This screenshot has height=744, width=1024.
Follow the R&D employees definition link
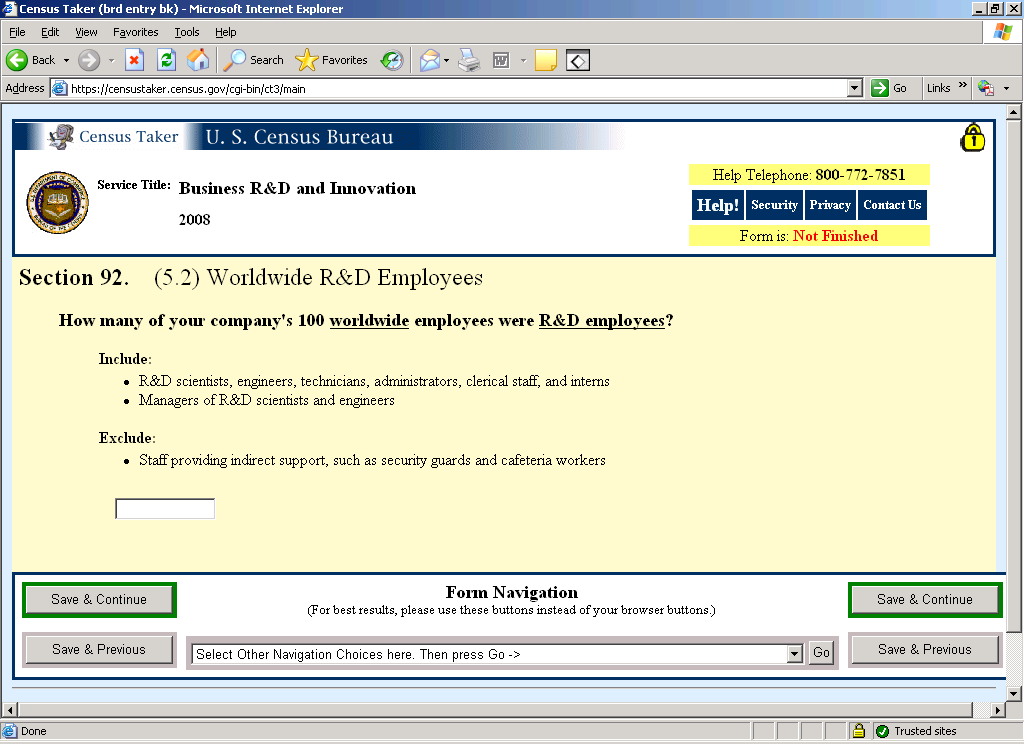601,321
